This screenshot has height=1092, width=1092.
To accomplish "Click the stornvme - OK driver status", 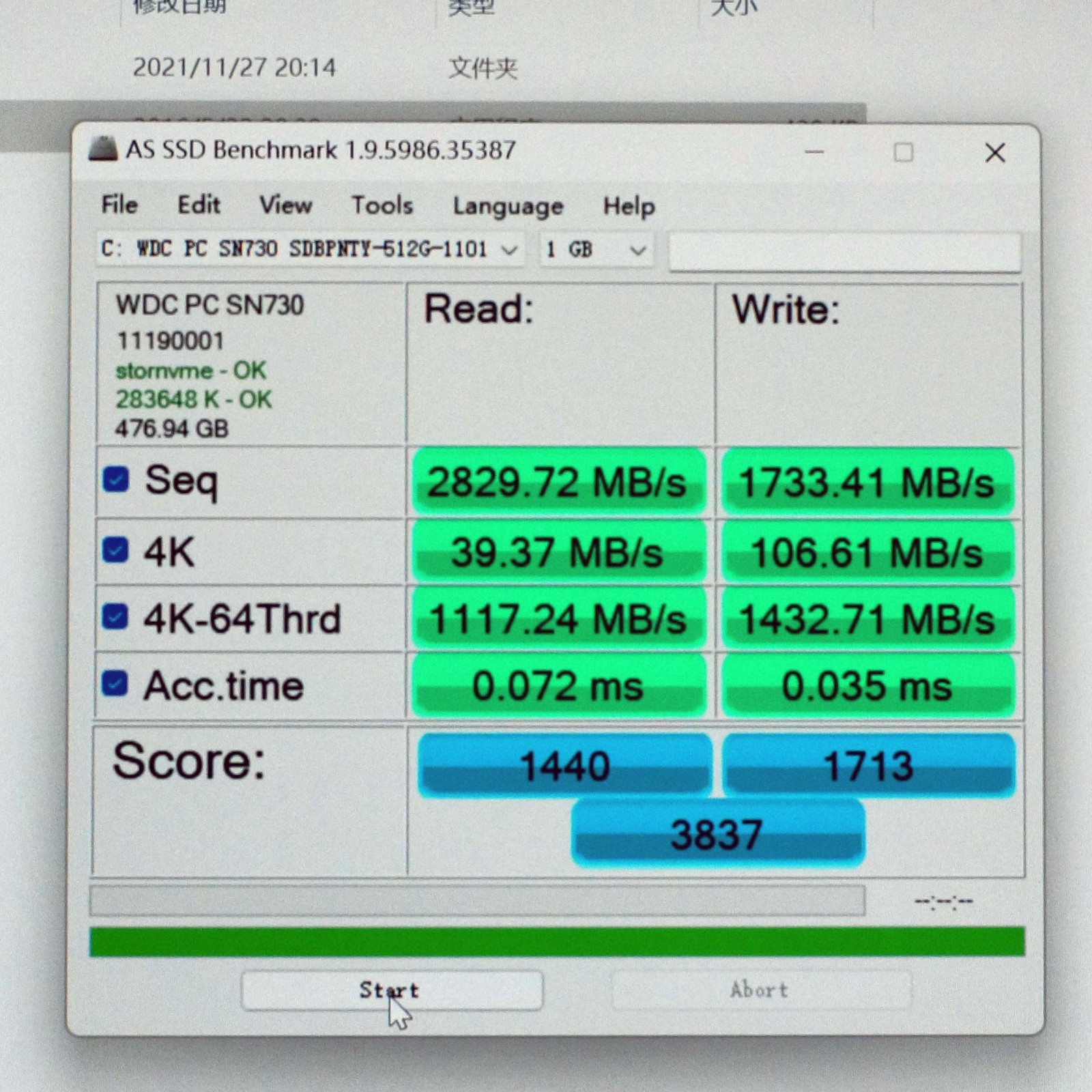I will [x=190, y=371].
